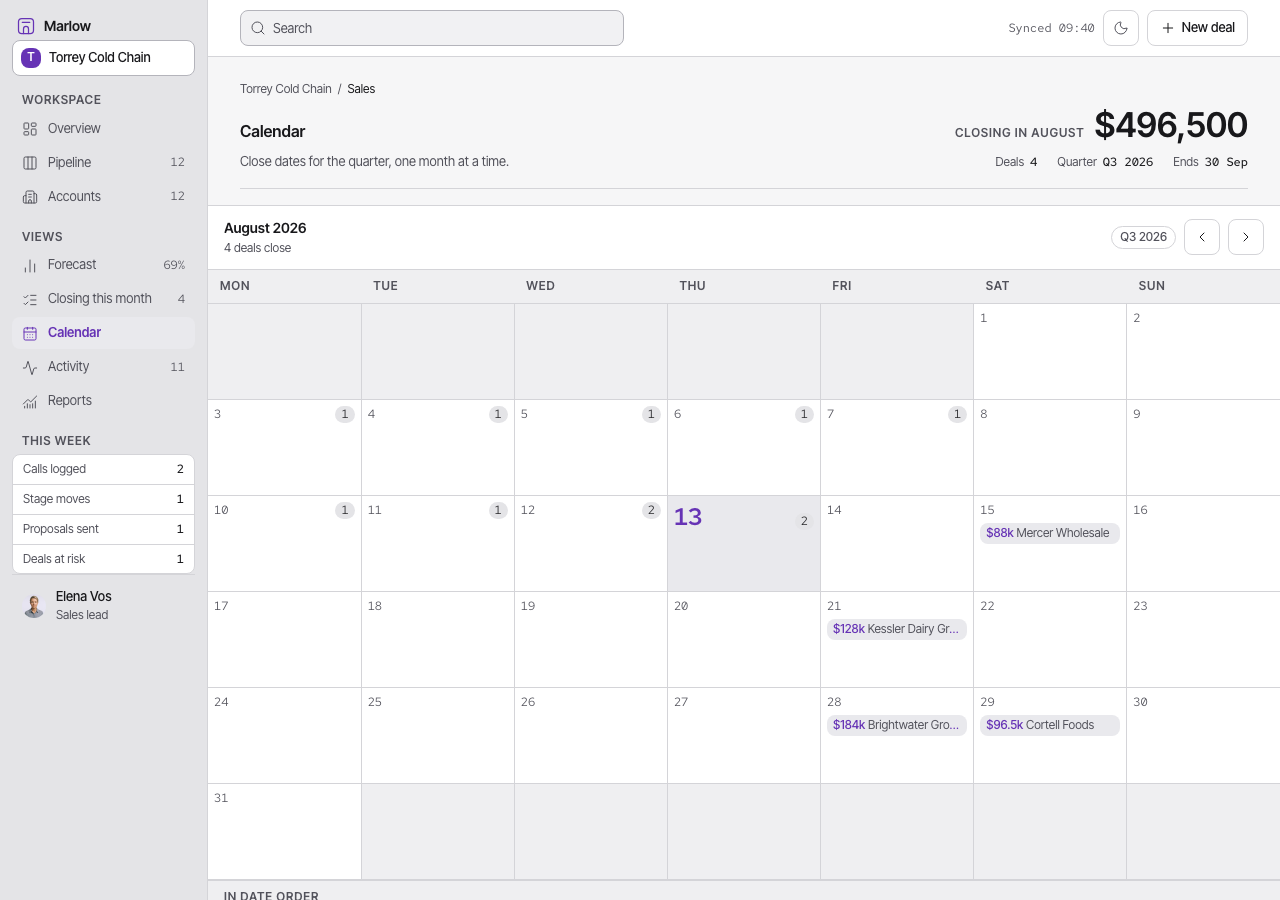Click Stage moves stat row

tap(103, 499)
